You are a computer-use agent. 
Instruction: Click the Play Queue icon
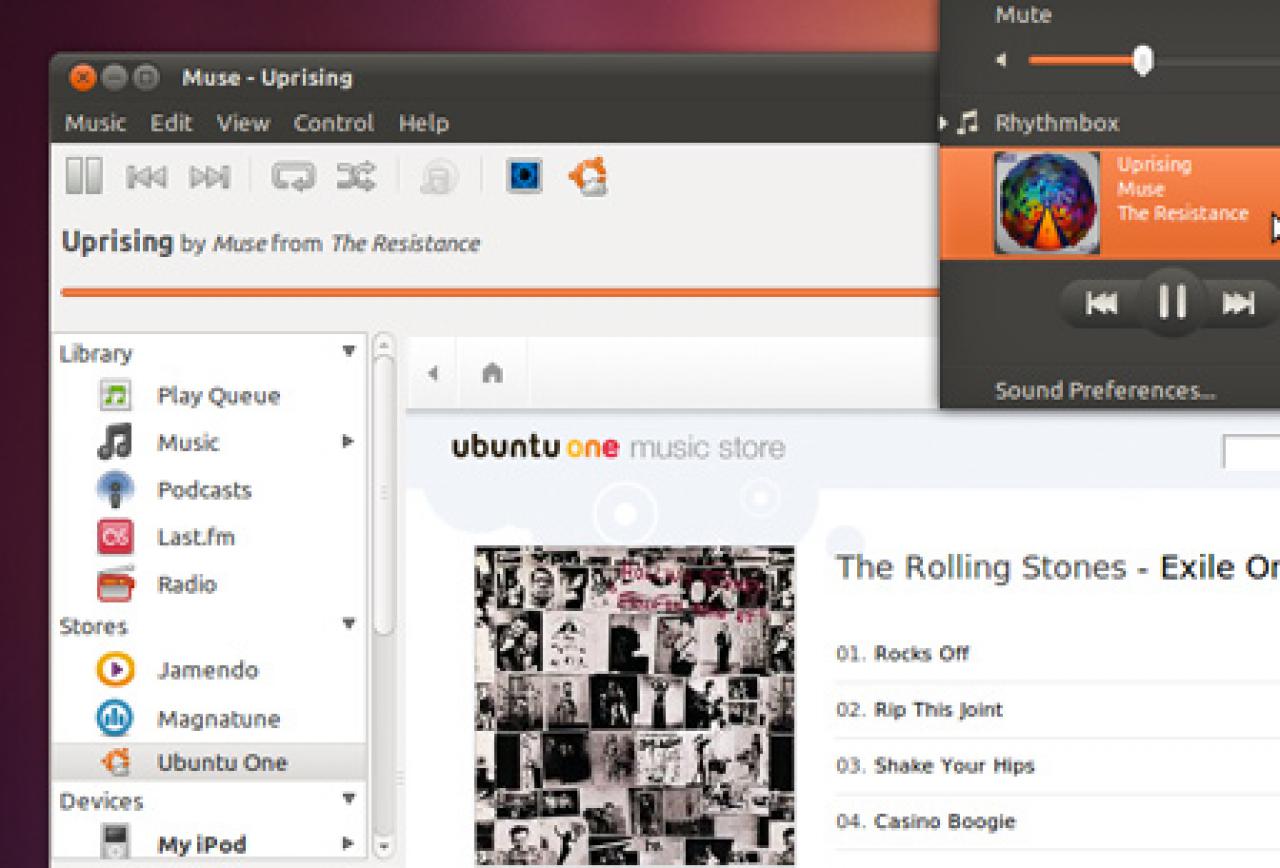[x=116, y=396]
